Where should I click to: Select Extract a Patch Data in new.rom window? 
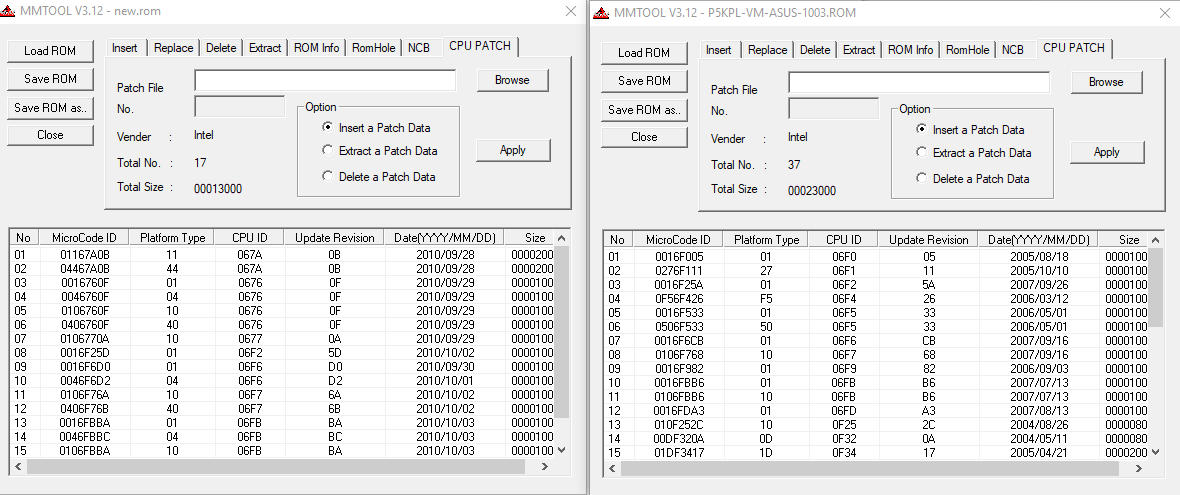(379, 150)
